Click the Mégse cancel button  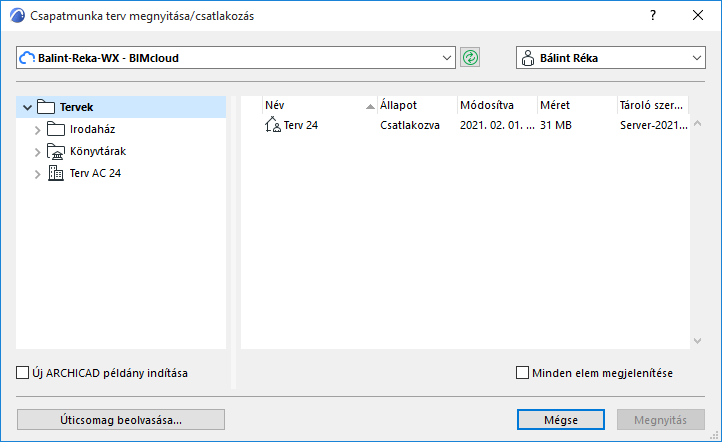click(560, 420)
